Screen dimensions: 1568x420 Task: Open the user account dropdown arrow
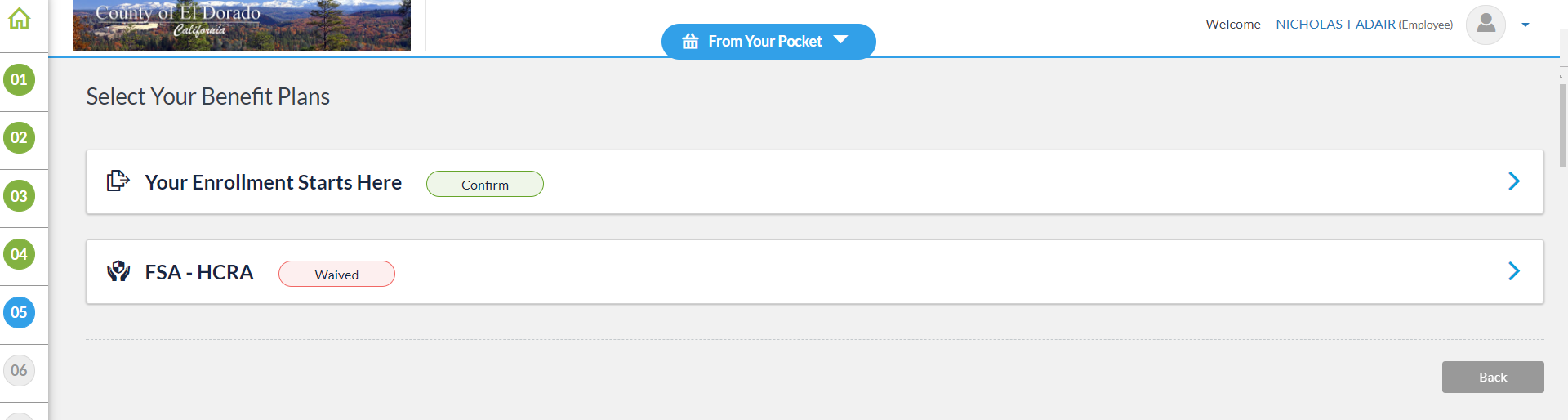click(1525, 25)
